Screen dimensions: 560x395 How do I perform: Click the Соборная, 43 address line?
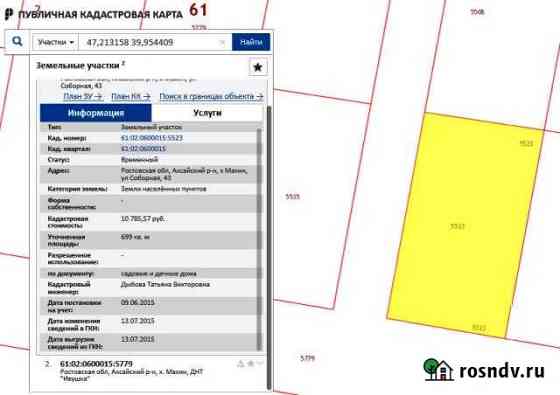pos(81,86)
